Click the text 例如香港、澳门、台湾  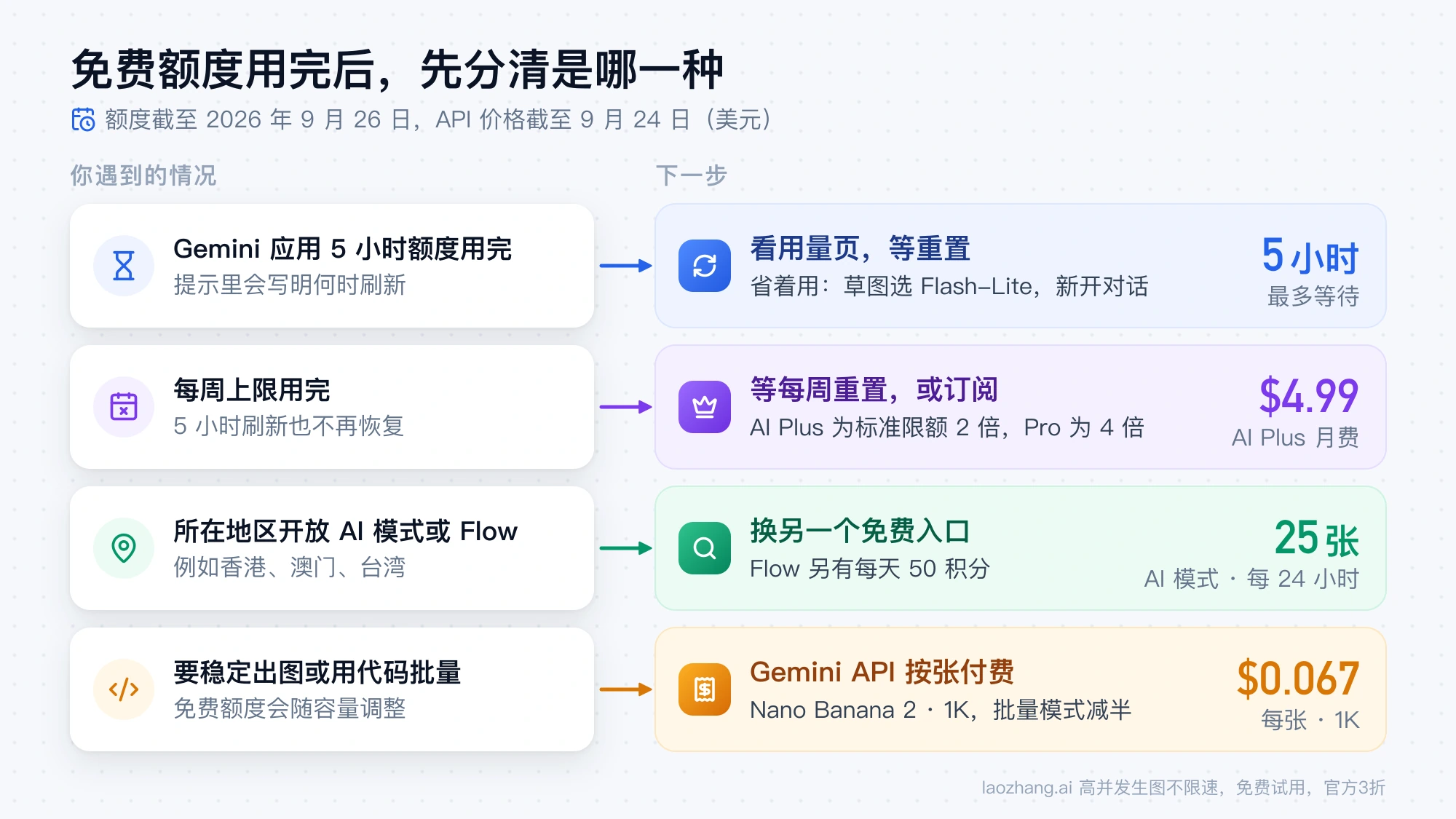click(x=290, y=568)
